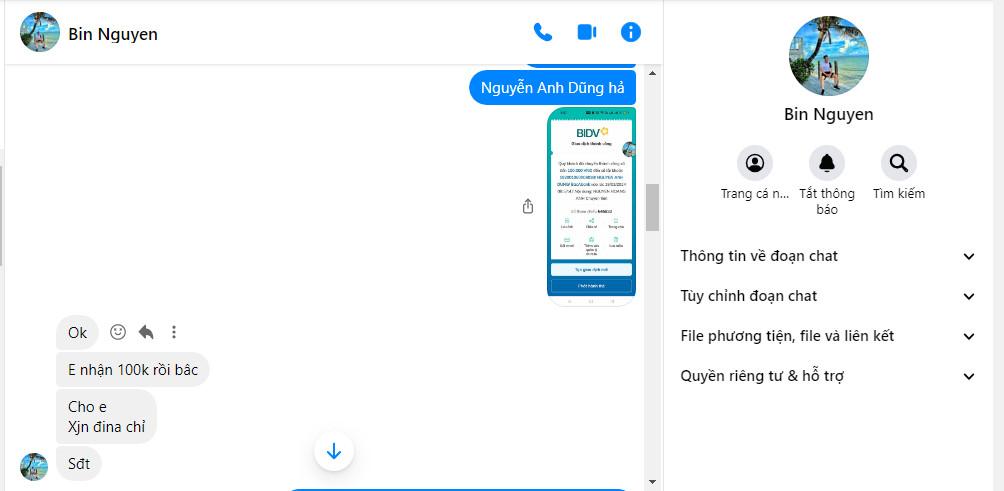Start a video call from the chat header

pos(587,32)
